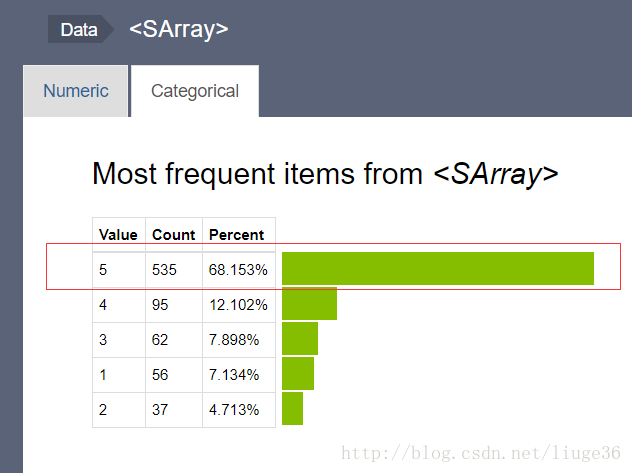Select the percent cell 4.713%
The width and height of the screenshot is (632, 473).
pos(239,410)
